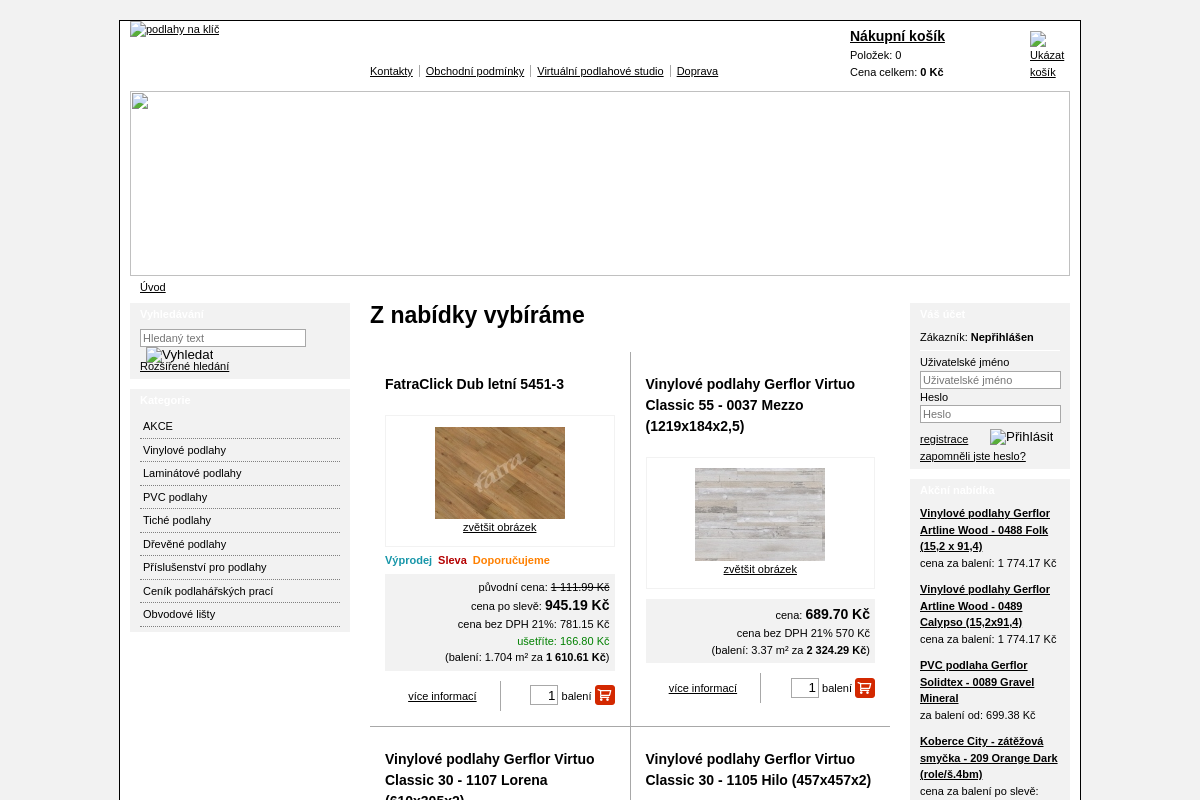This screenshot has height=800, width=1200.
Task: Select Dřevěné podlahy category
Action: [240, 544]
